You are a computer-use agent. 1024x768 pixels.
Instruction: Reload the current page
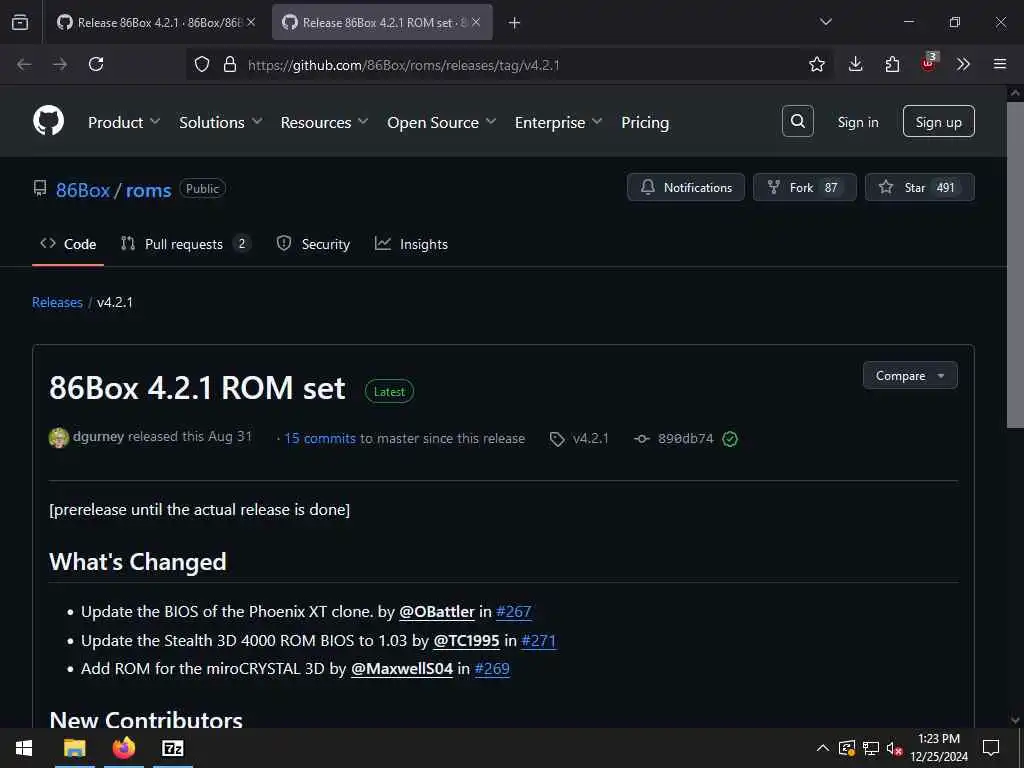pos(96,64)
